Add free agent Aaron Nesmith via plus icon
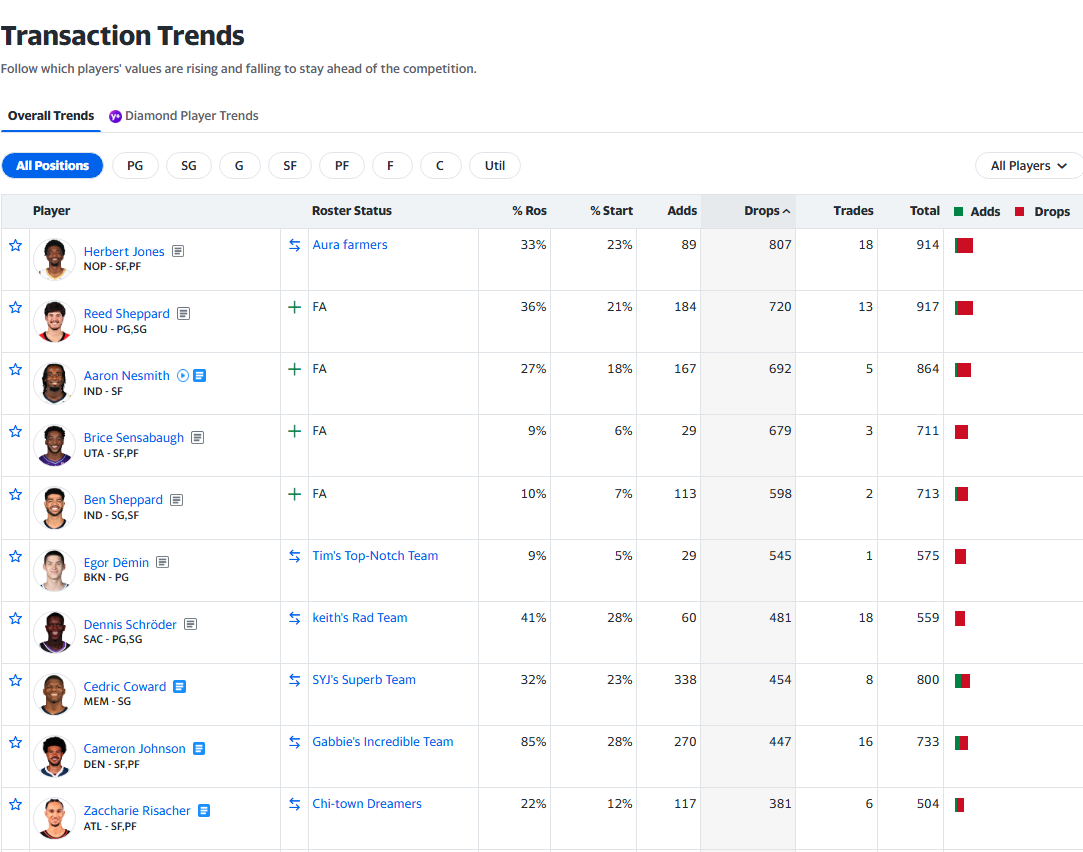Viewport: 1083px width, 852px height. (294, 370)
